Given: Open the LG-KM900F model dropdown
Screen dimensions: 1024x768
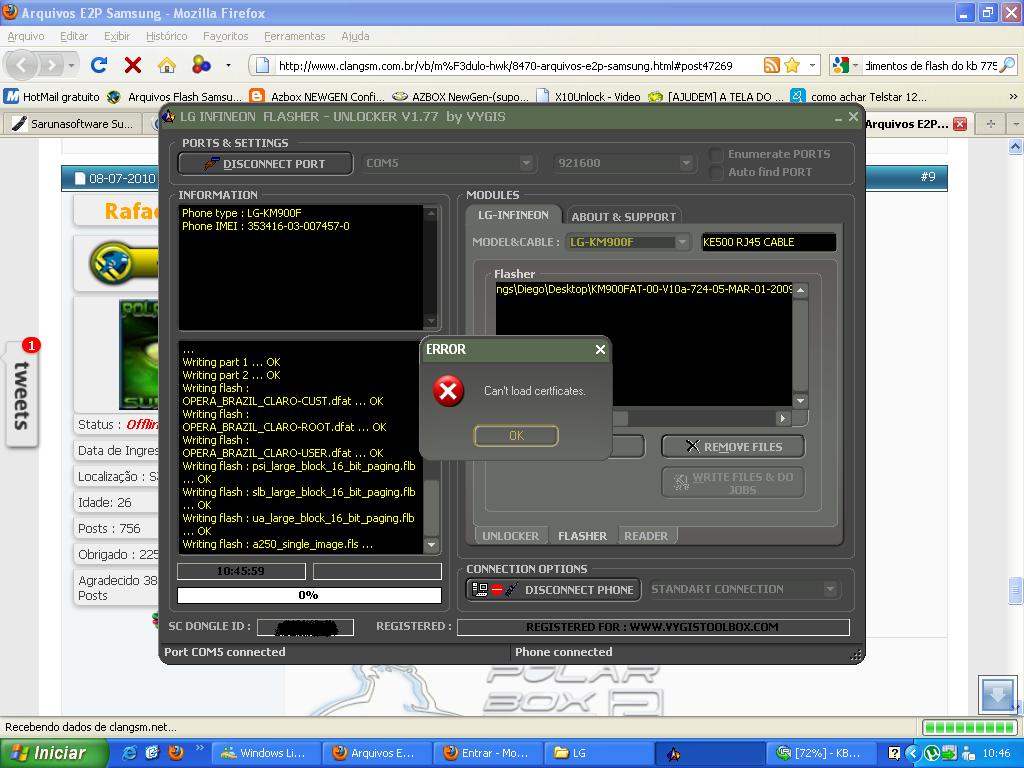Looking at the screenshot, I should point(682,242).
